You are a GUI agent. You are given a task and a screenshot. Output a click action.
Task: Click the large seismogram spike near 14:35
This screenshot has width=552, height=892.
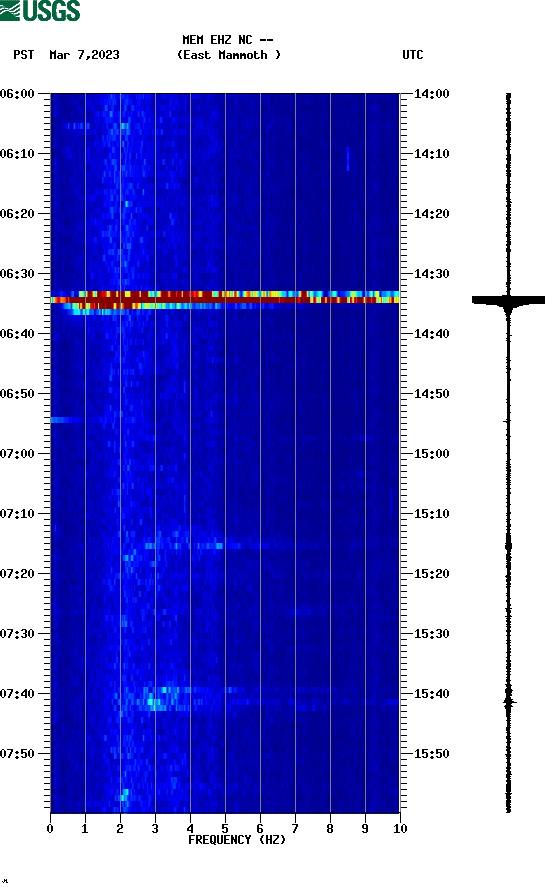(509, 300)
